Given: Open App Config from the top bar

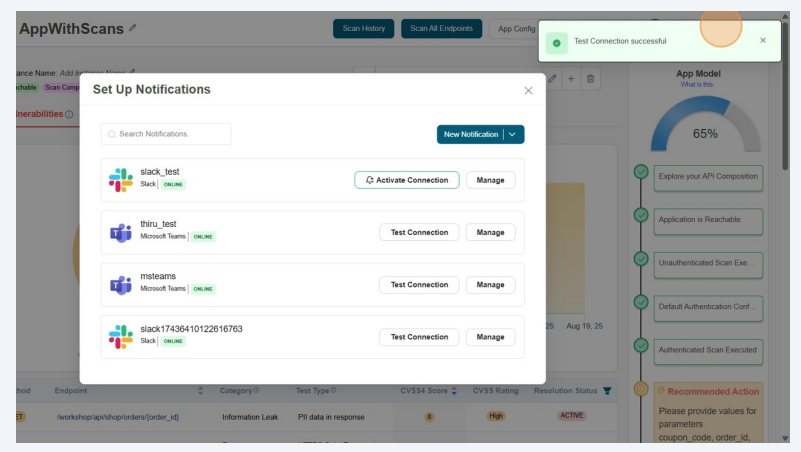Looking at the screenshot, I should 516,29.
